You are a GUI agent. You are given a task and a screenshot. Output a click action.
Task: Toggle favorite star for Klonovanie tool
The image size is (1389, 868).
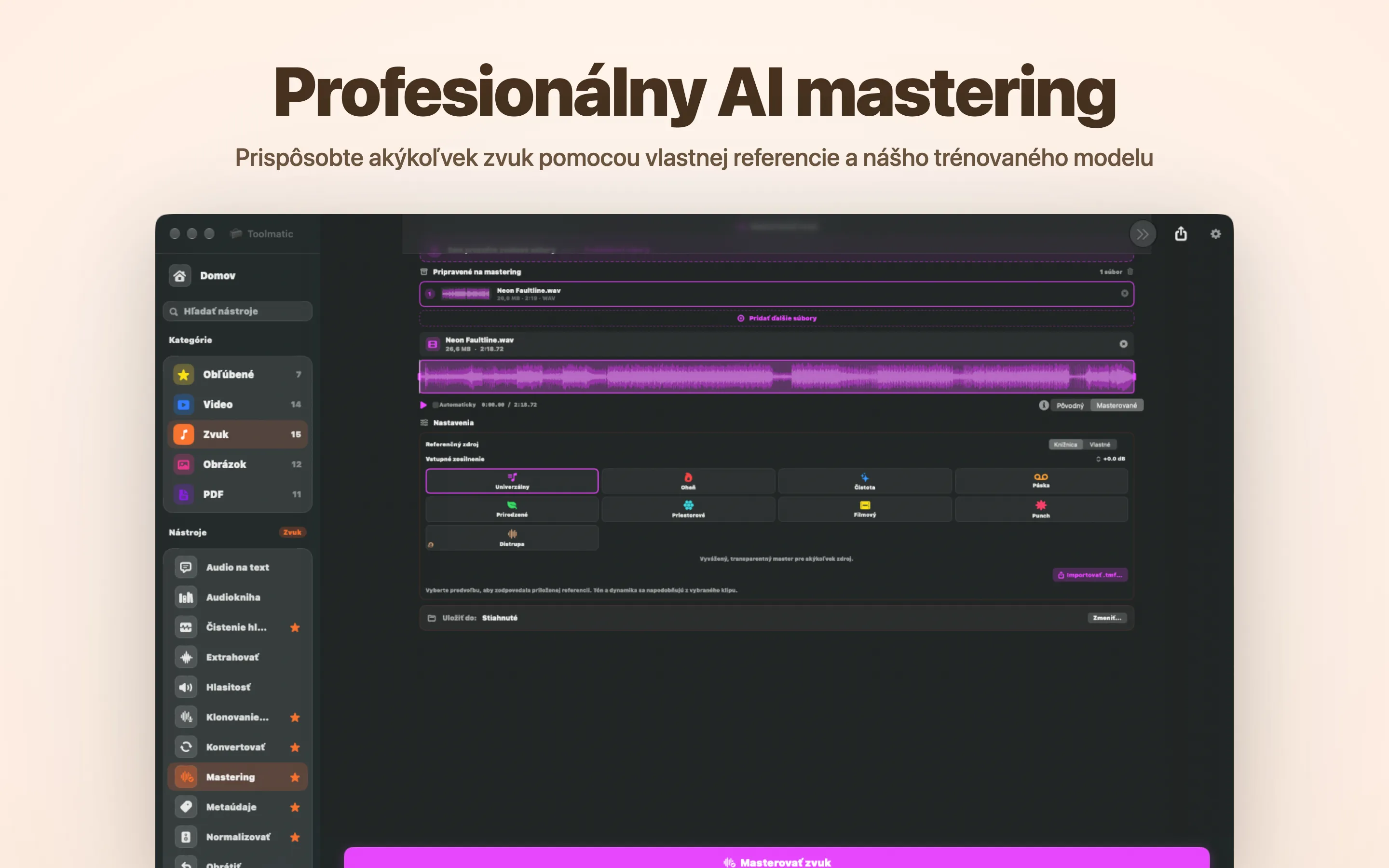pyautogui.click(x=295, y=717)
